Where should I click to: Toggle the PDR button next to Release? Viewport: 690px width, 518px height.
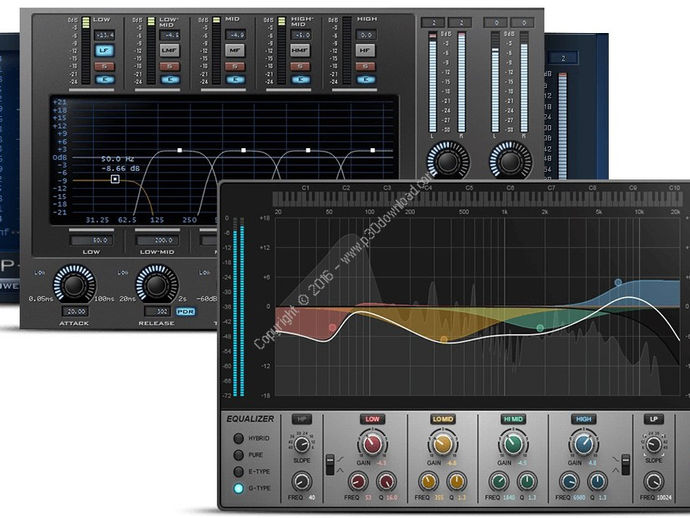[x=185, y=312]
